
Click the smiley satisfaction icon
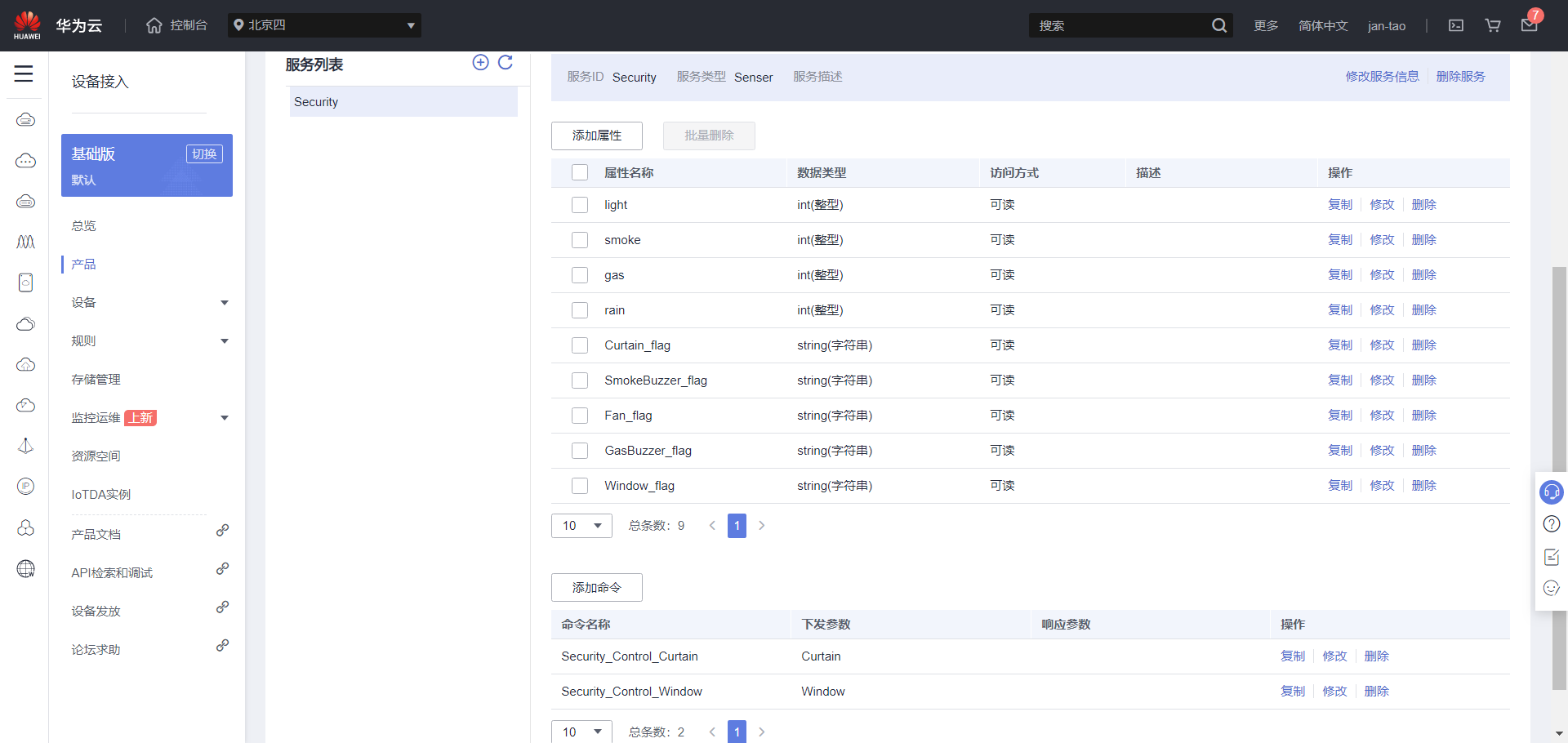1552,588
